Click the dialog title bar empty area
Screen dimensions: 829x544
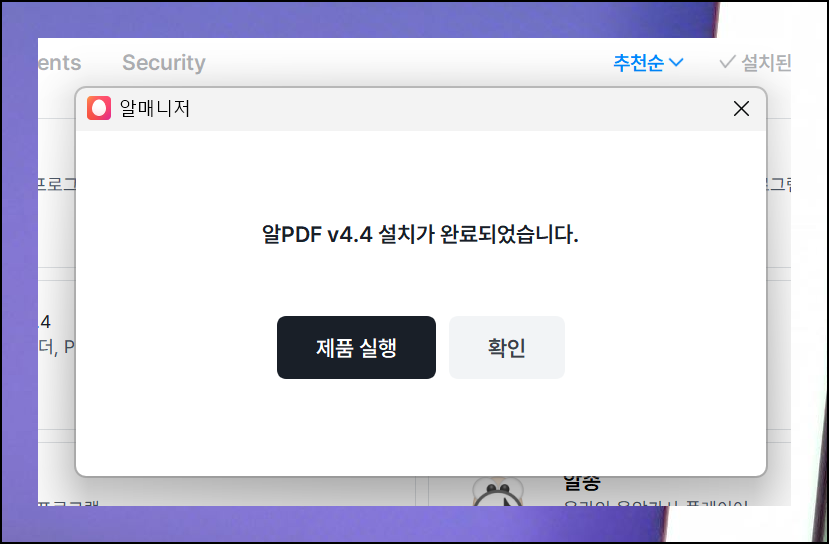[460, 108]
